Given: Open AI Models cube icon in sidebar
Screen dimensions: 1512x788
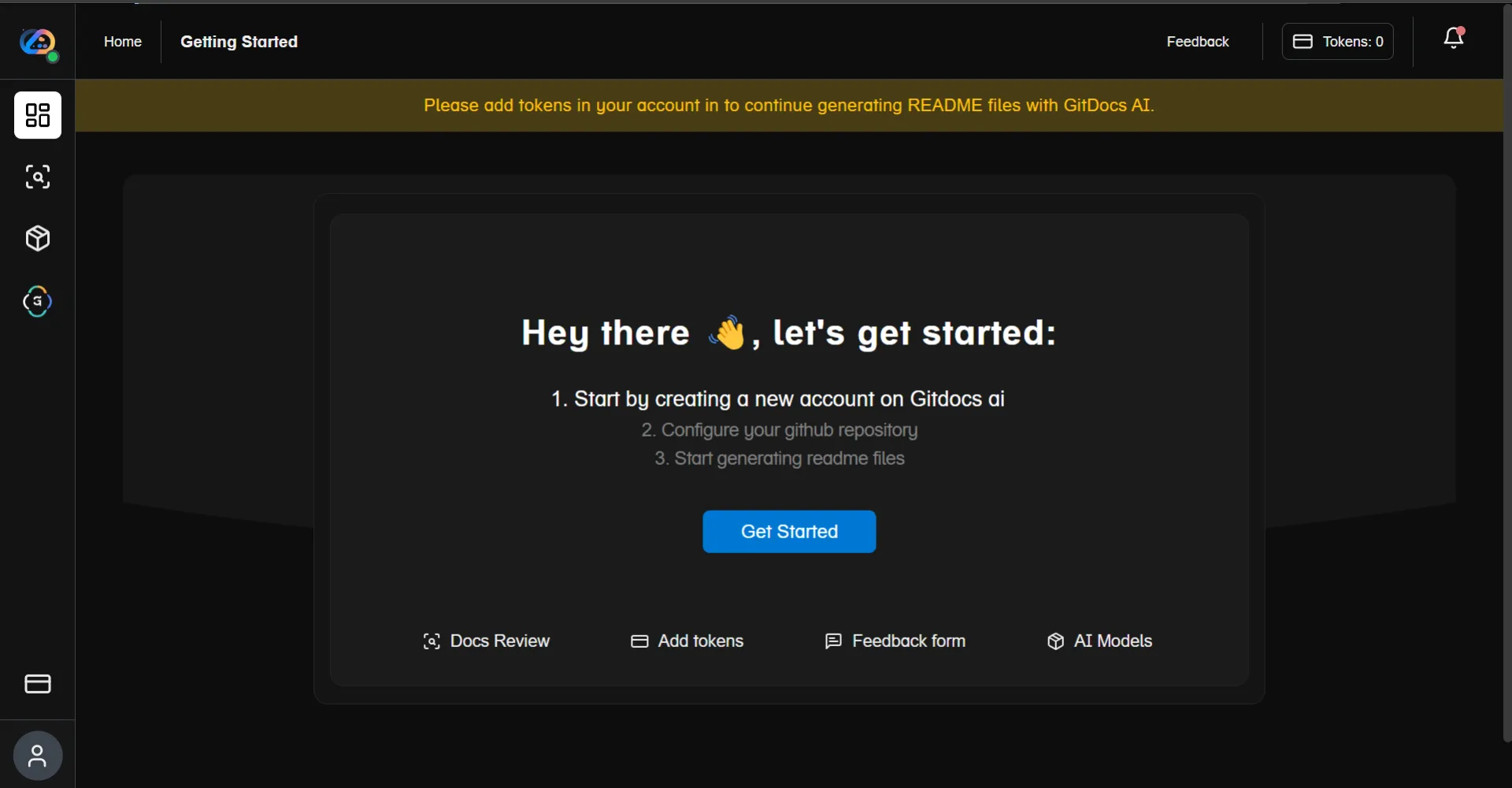Looking at the screenshot, I should [38, 239].
